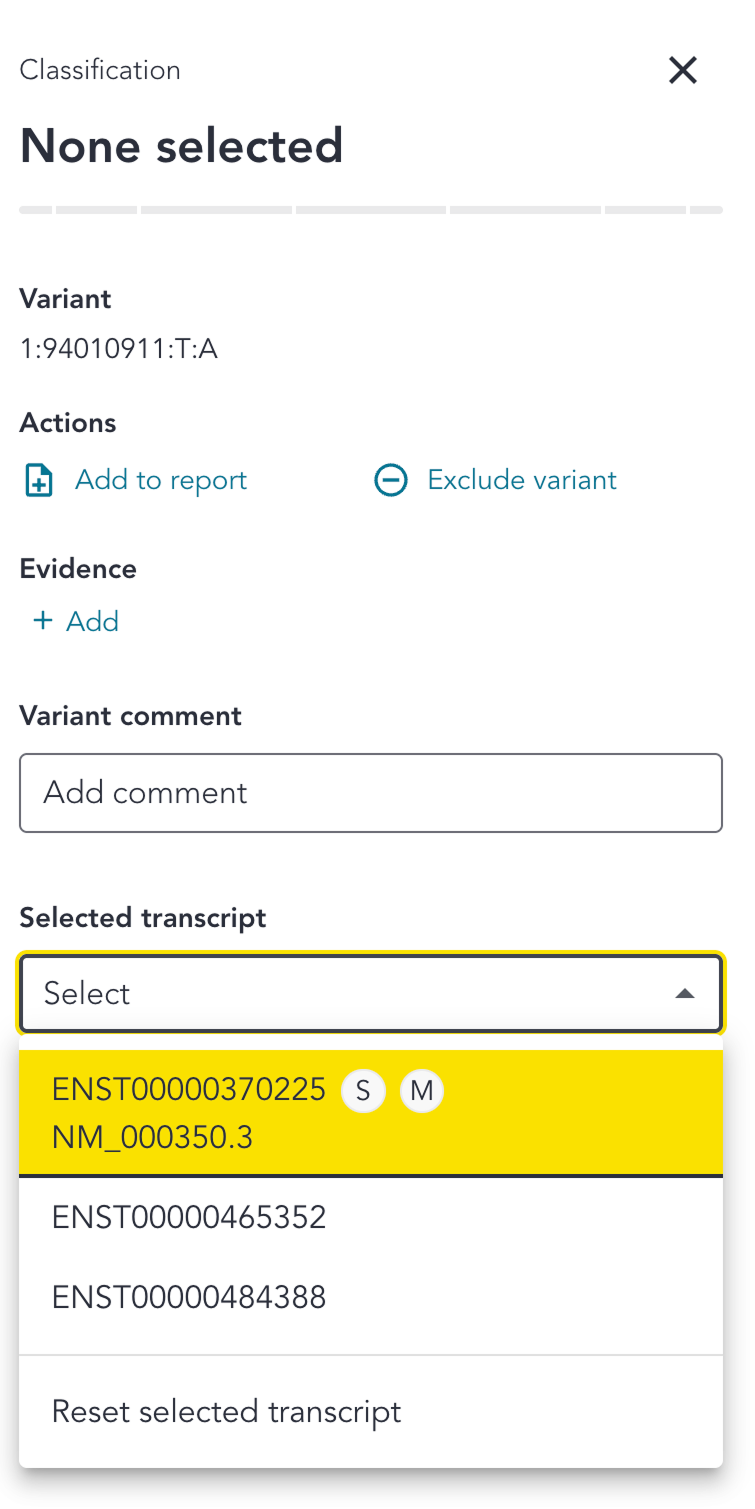Focus the Add comment text field
Screen dimensions: 755x1509
pos(371,793)
